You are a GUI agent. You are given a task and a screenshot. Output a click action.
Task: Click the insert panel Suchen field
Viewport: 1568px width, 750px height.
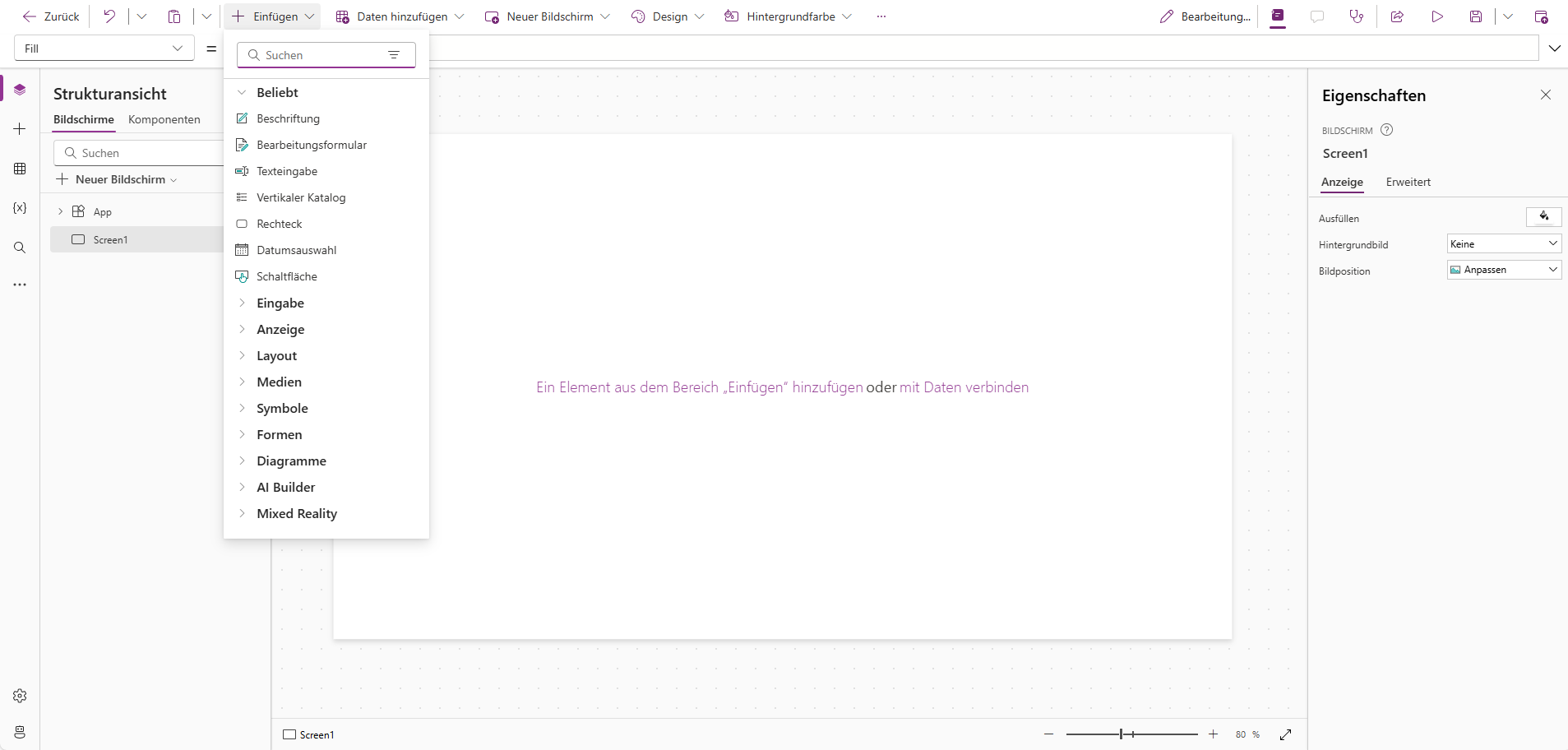326,55
